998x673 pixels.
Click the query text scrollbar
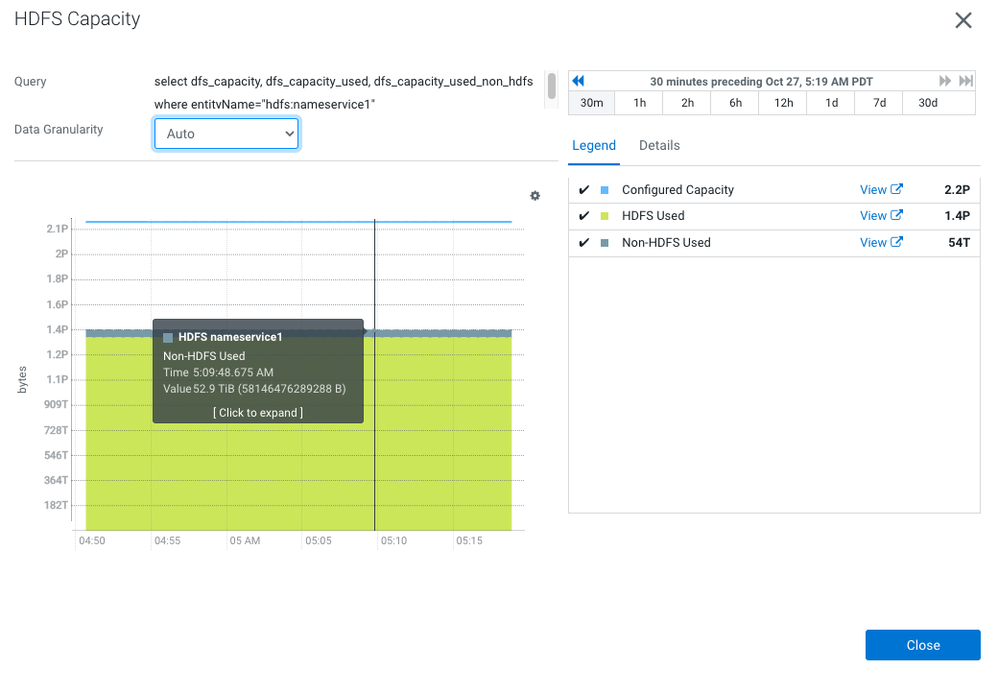tap(552, 86)
